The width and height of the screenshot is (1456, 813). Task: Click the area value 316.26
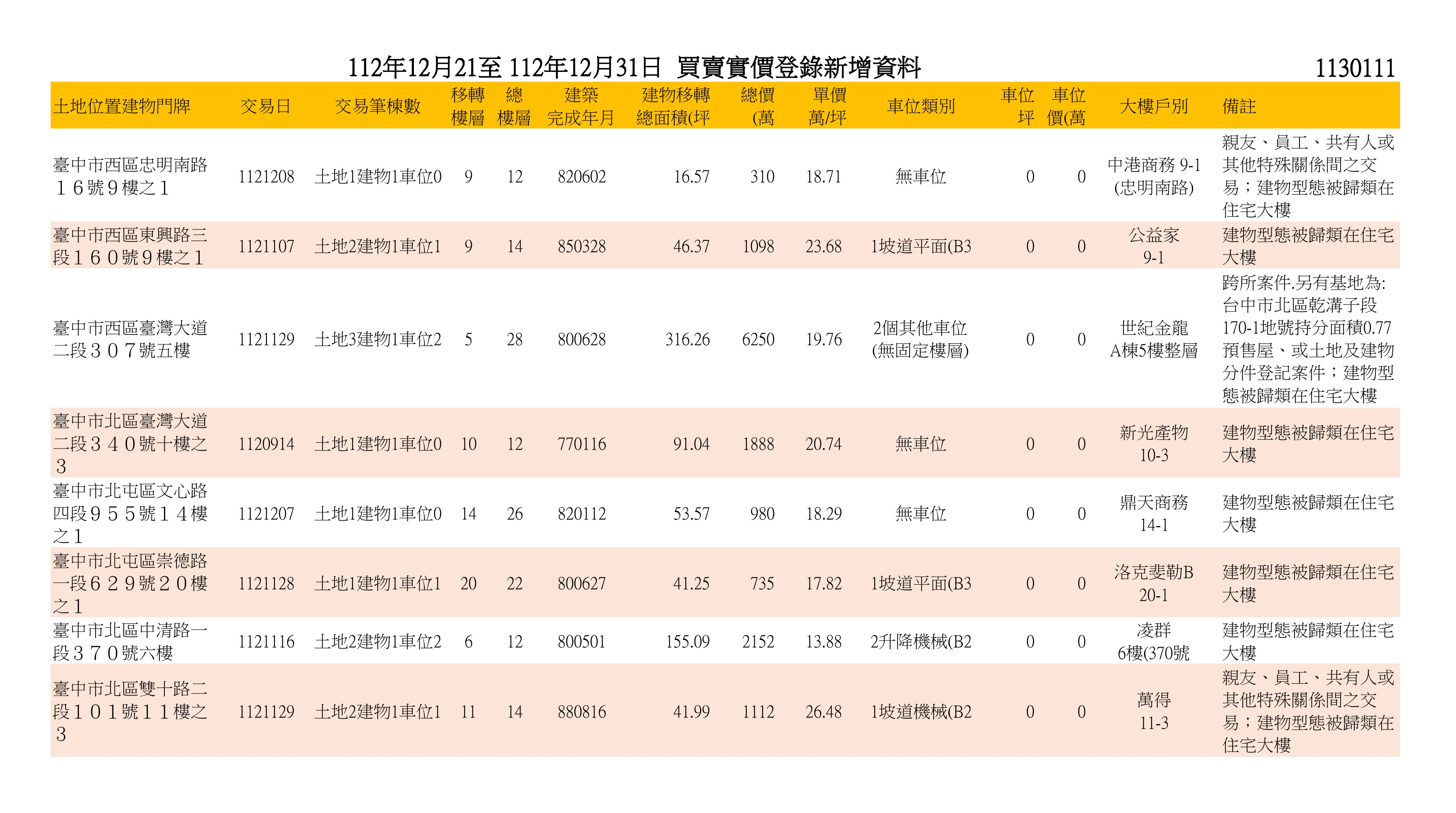click(687, 340)
